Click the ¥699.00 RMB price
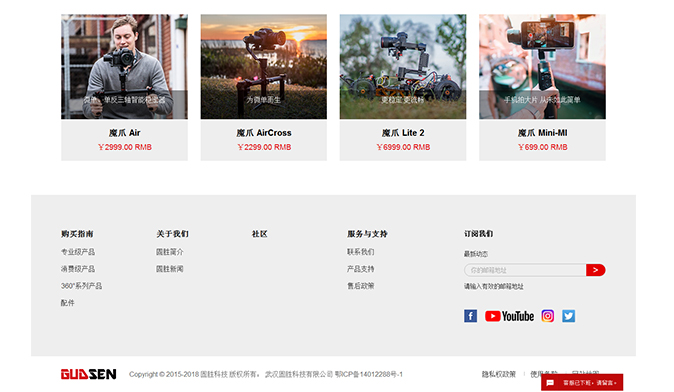This screenshot has height=392, width=674. coord(542,147)
